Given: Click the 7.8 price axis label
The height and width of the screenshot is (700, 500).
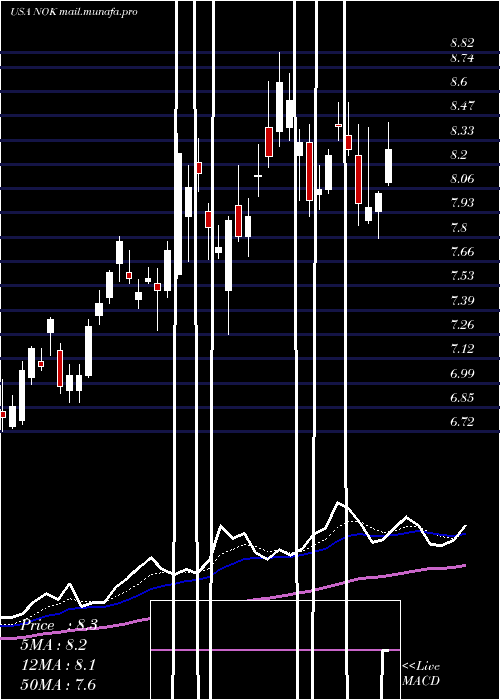Looking at the screenshot, I should (458, 228).
